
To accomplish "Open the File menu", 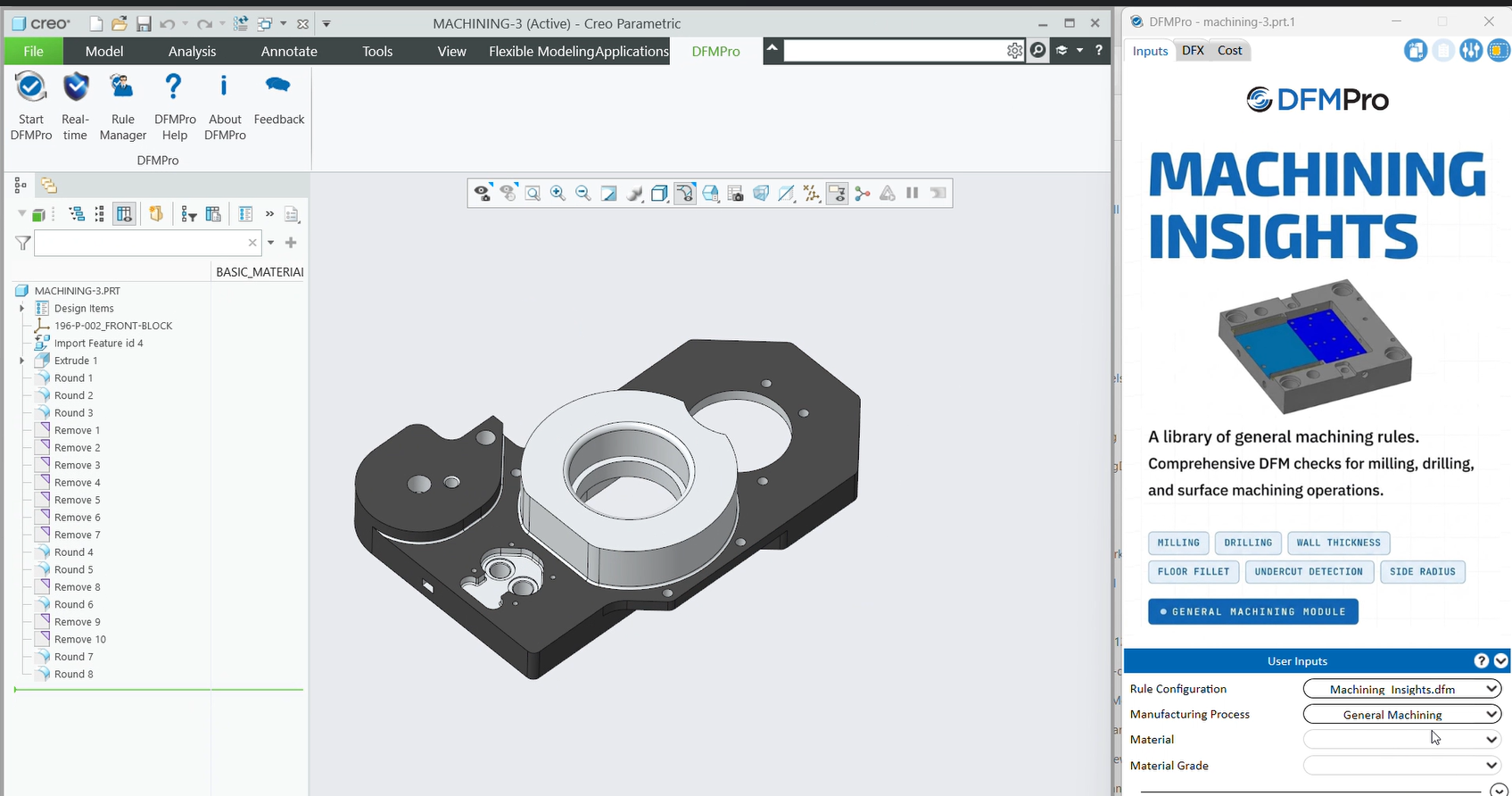I will (x=33, y=51).
